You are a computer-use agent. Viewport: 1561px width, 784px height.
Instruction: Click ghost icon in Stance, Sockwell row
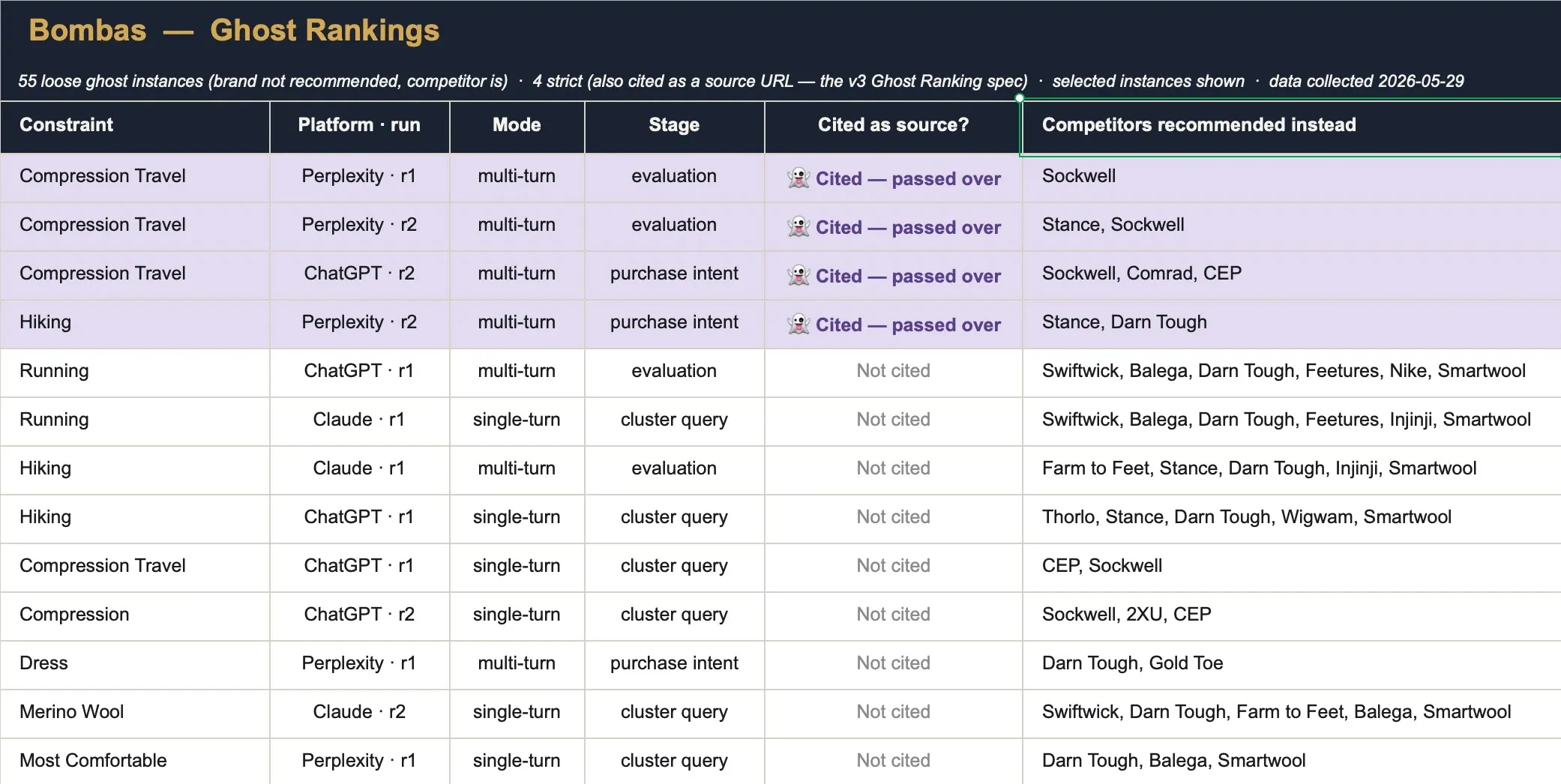point(798,226)
